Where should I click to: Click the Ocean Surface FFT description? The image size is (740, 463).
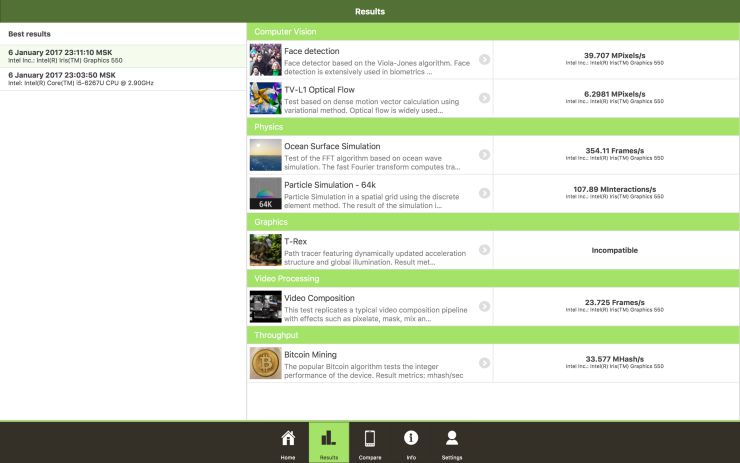(372, 163)
